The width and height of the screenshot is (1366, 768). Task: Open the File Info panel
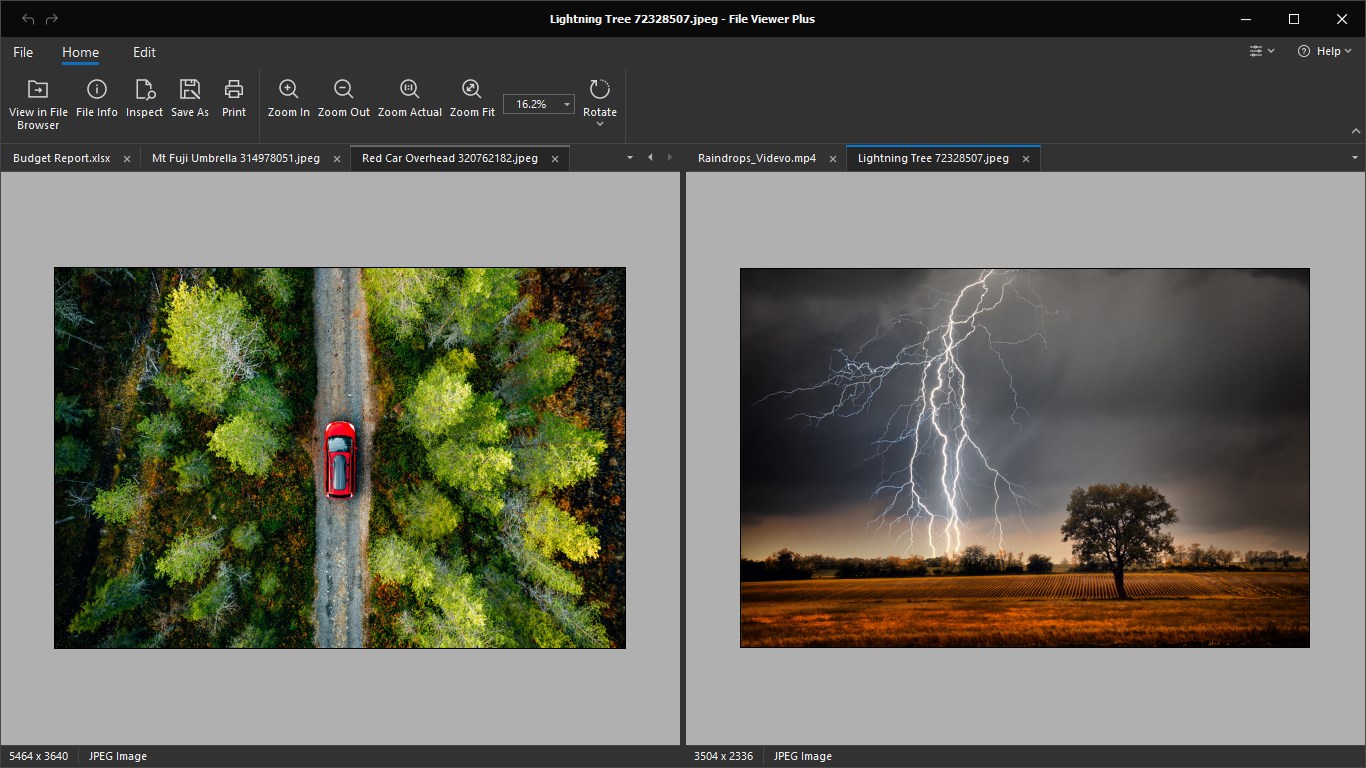pos(97,89)
